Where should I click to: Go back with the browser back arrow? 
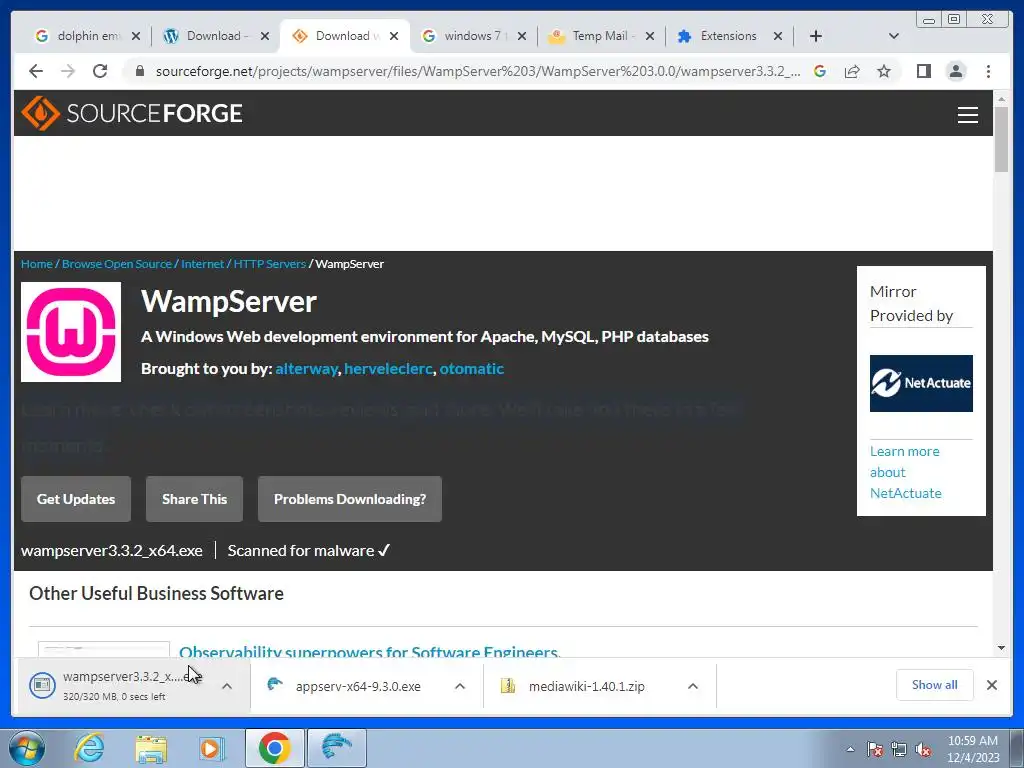[36, 71]
